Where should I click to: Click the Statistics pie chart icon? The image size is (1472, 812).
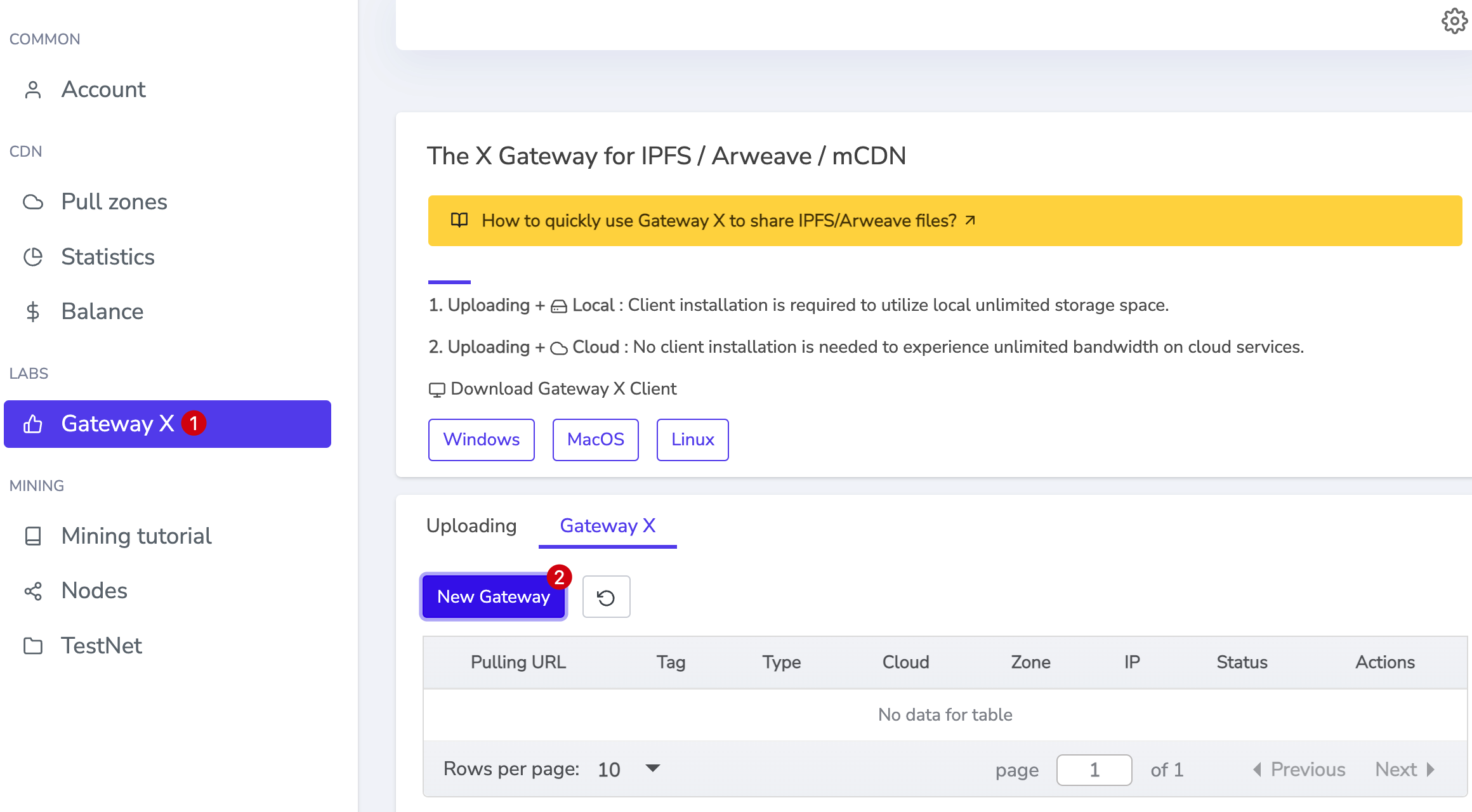pyautogui.click(x=33, y=257)
